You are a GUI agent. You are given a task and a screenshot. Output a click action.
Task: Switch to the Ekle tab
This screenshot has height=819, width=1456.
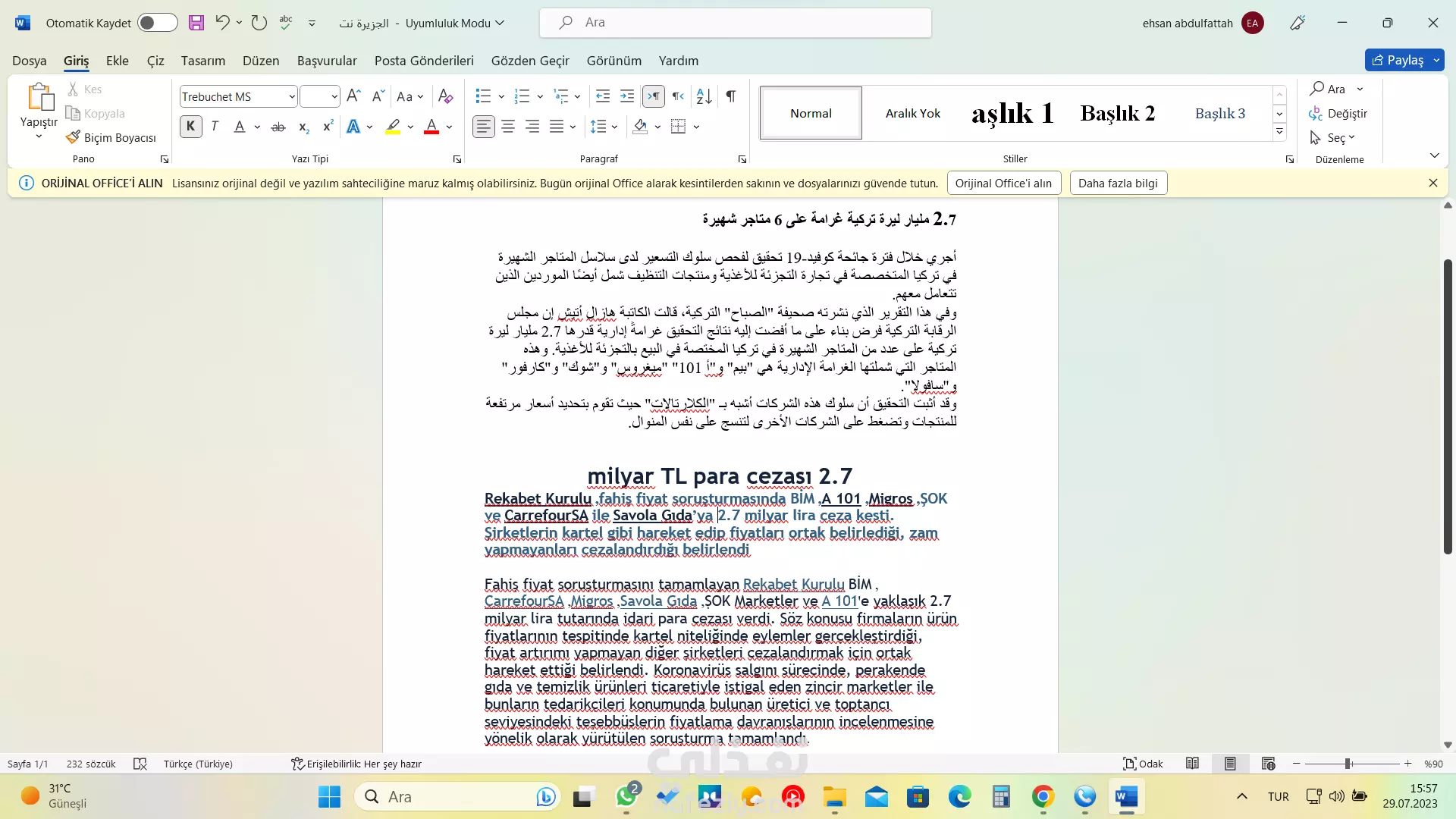coord(118,61)
